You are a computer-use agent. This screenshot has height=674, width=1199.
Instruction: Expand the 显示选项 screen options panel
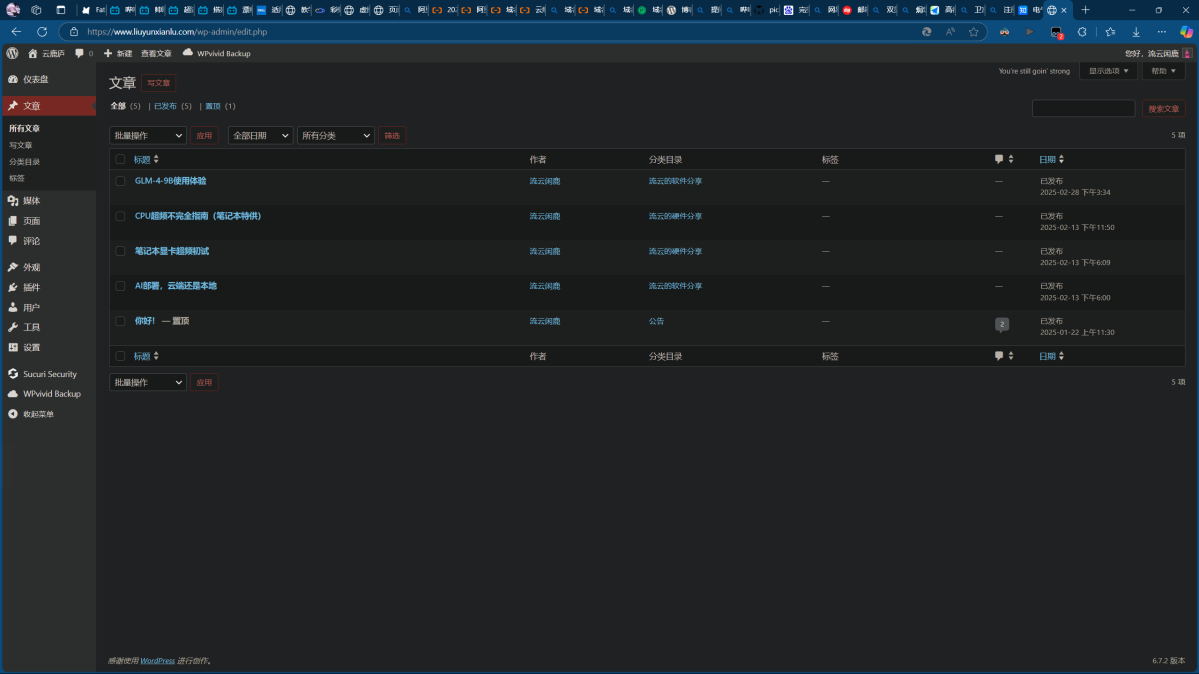(1108, 71)
